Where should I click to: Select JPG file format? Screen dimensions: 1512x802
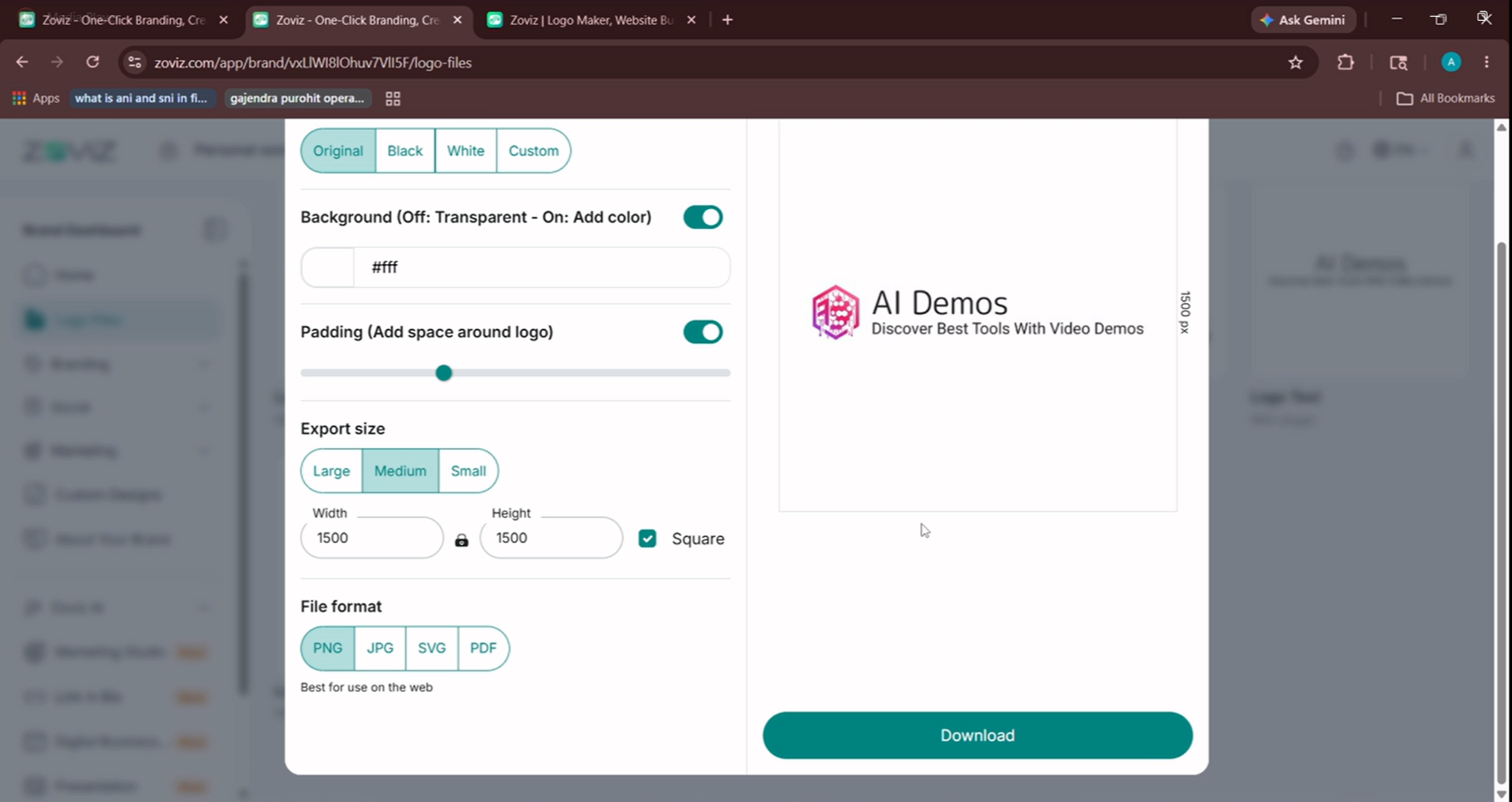(x=380, y=648)
